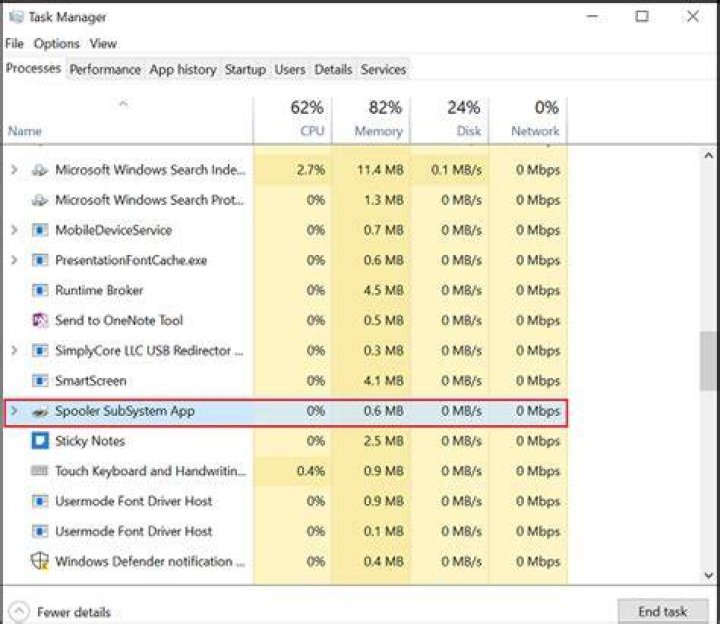Click Fewer details link
Viewport: 720px width, 624px height.
pos(74,612)
